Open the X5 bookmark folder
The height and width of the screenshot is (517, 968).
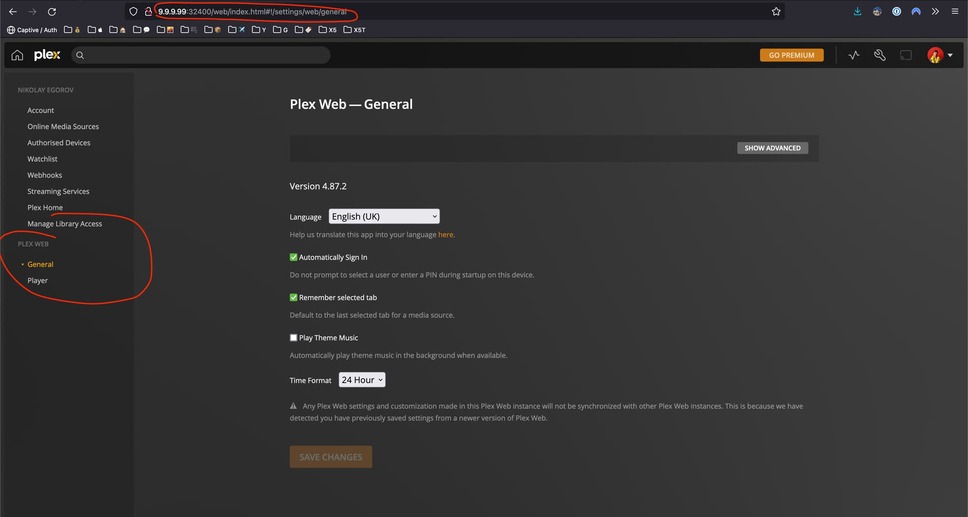(328, 30)
